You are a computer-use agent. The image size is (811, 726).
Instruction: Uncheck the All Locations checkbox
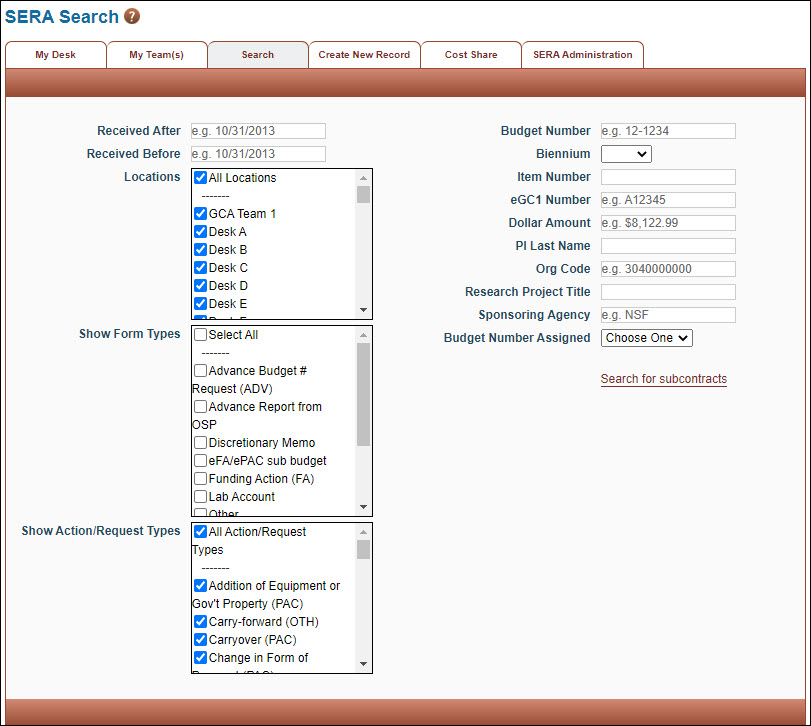point(201,178)
